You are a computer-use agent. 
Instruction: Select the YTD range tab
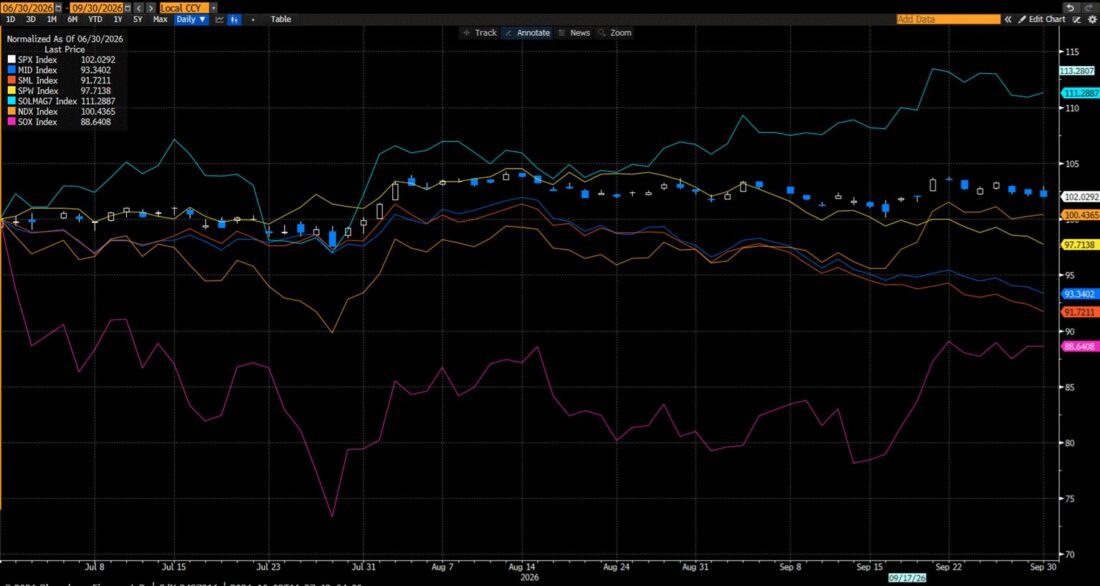pos(95,20)
